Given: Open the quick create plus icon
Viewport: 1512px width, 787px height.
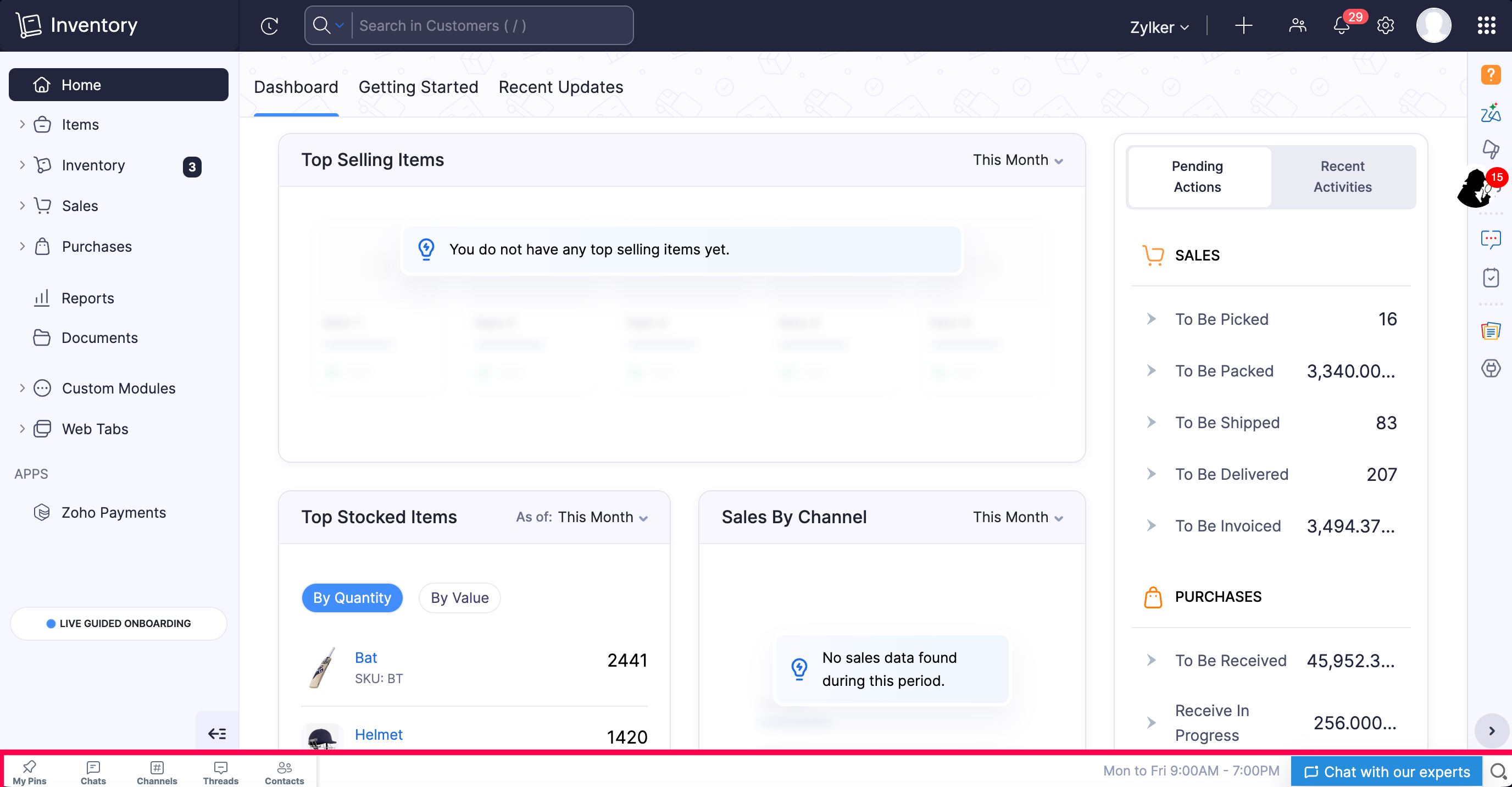Looking at the screenshot, I should coord(1243,26).
